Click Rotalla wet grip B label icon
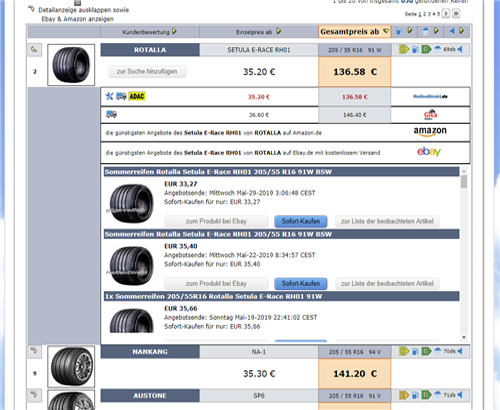The image size is (500, 410). point(426,50)
